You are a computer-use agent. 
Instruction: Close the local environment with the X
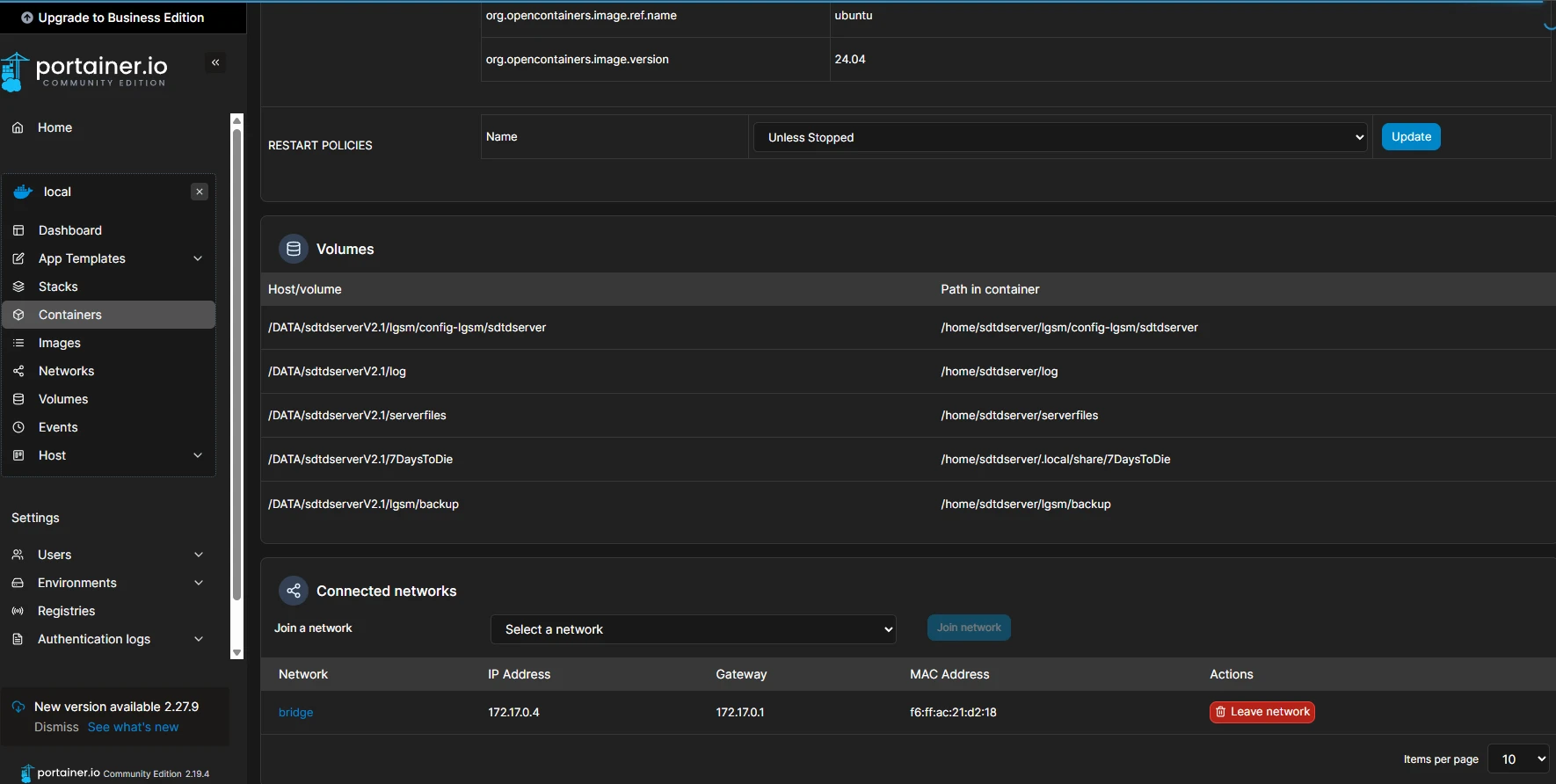tap(200, 192)
